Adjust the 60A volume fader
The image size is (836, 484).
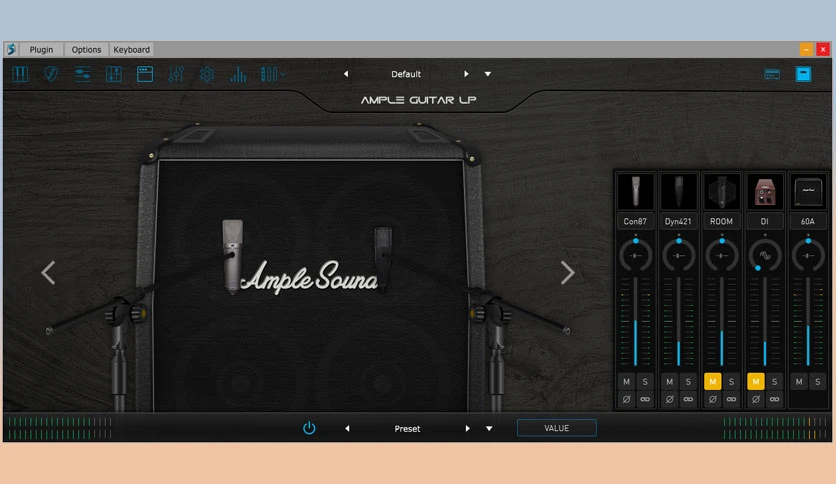(808, 321)
